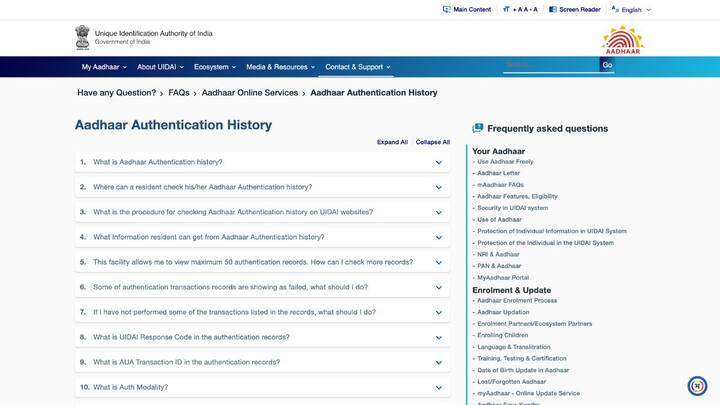Screen dimensions: 720x405
Task: Expand question 5 about maximum 50 records
Action: 262,262
